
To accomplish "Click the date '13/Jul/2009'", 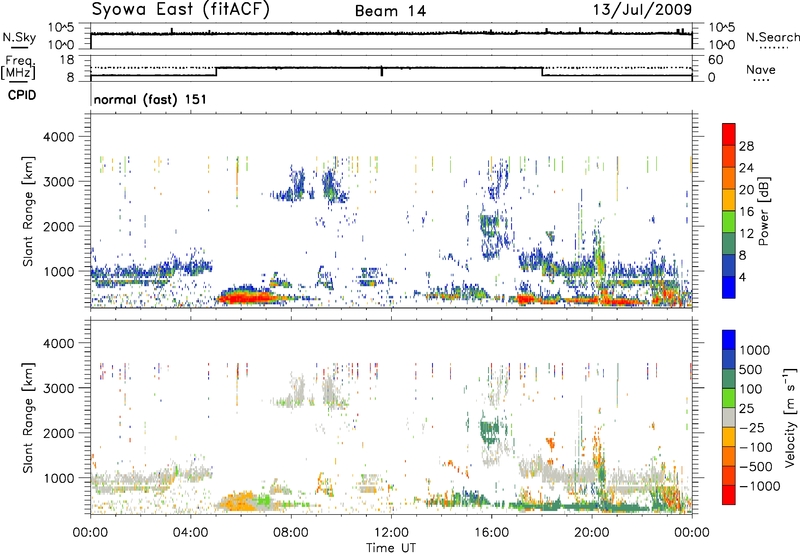I will point(642,10).
